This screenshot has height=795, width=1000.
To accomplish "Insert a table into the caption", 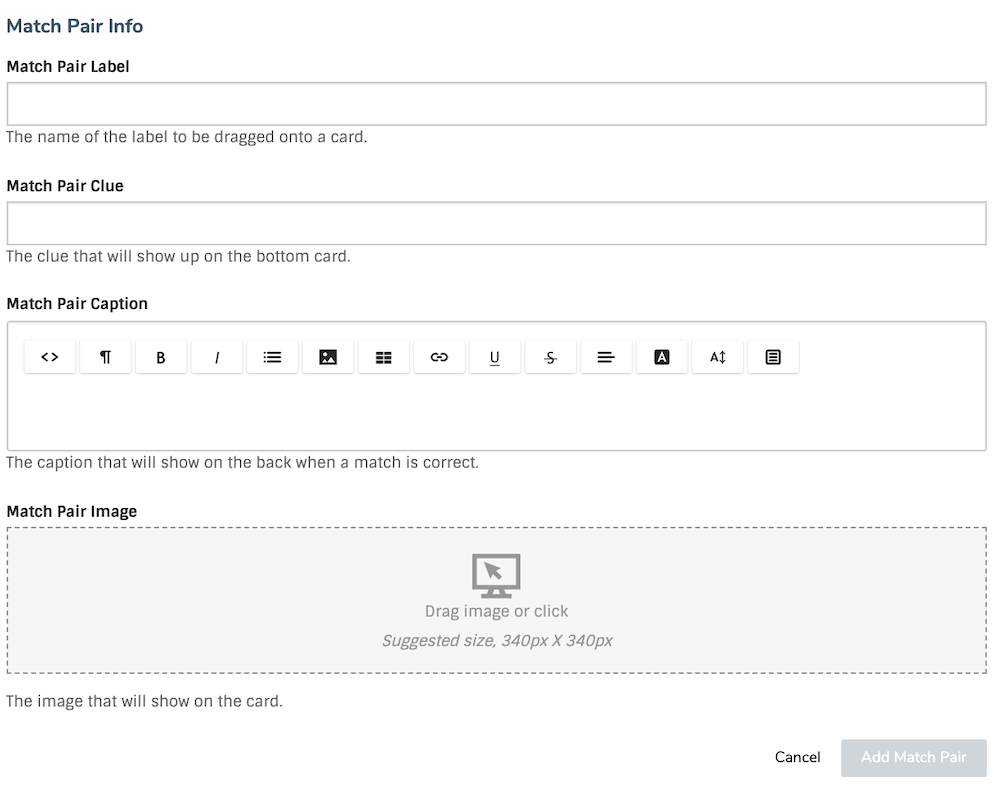I will pyautogui.click(x=384, y=356).
